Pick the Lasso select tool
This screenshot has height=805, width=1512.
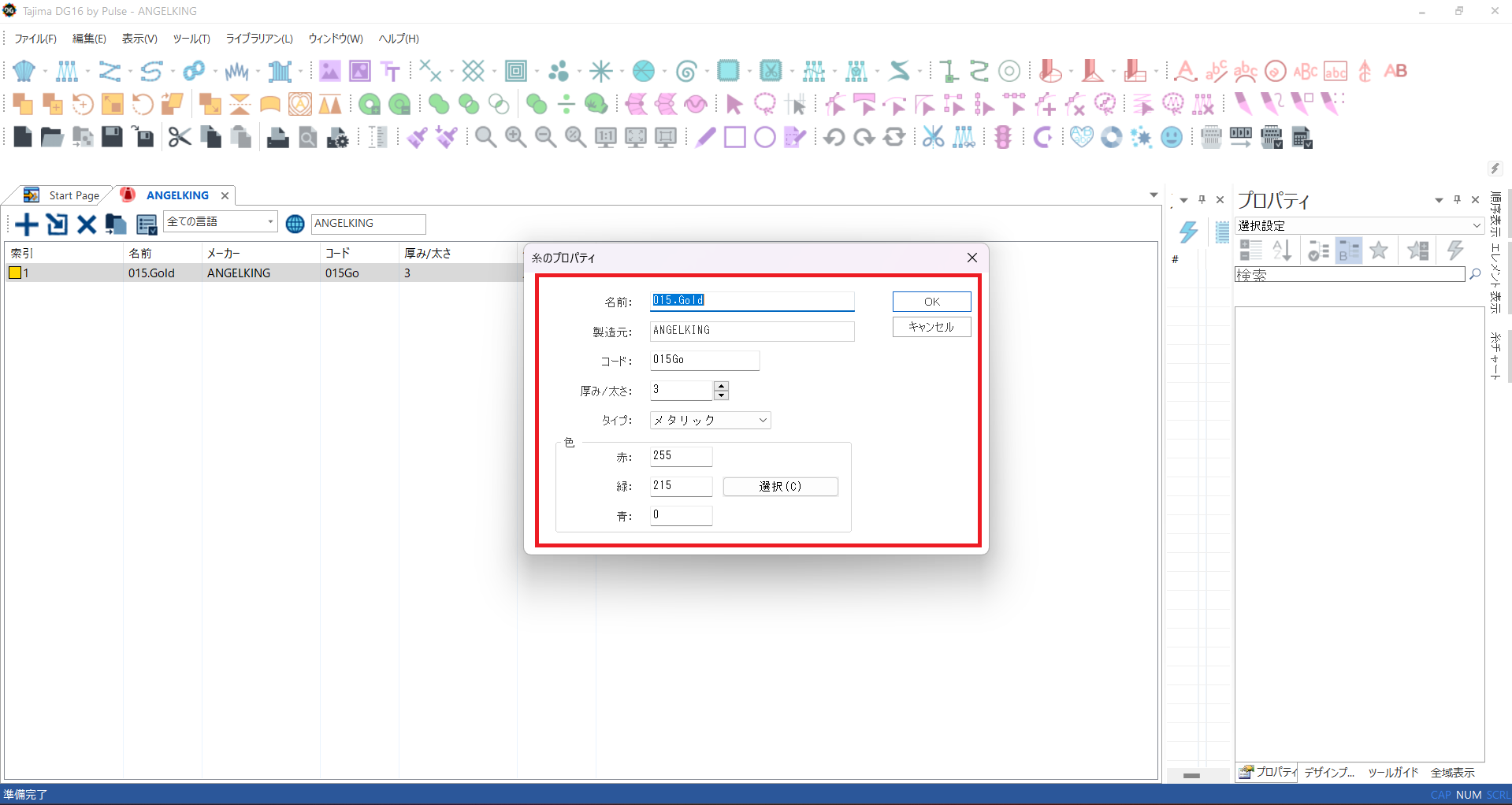[x=764, y=104]
